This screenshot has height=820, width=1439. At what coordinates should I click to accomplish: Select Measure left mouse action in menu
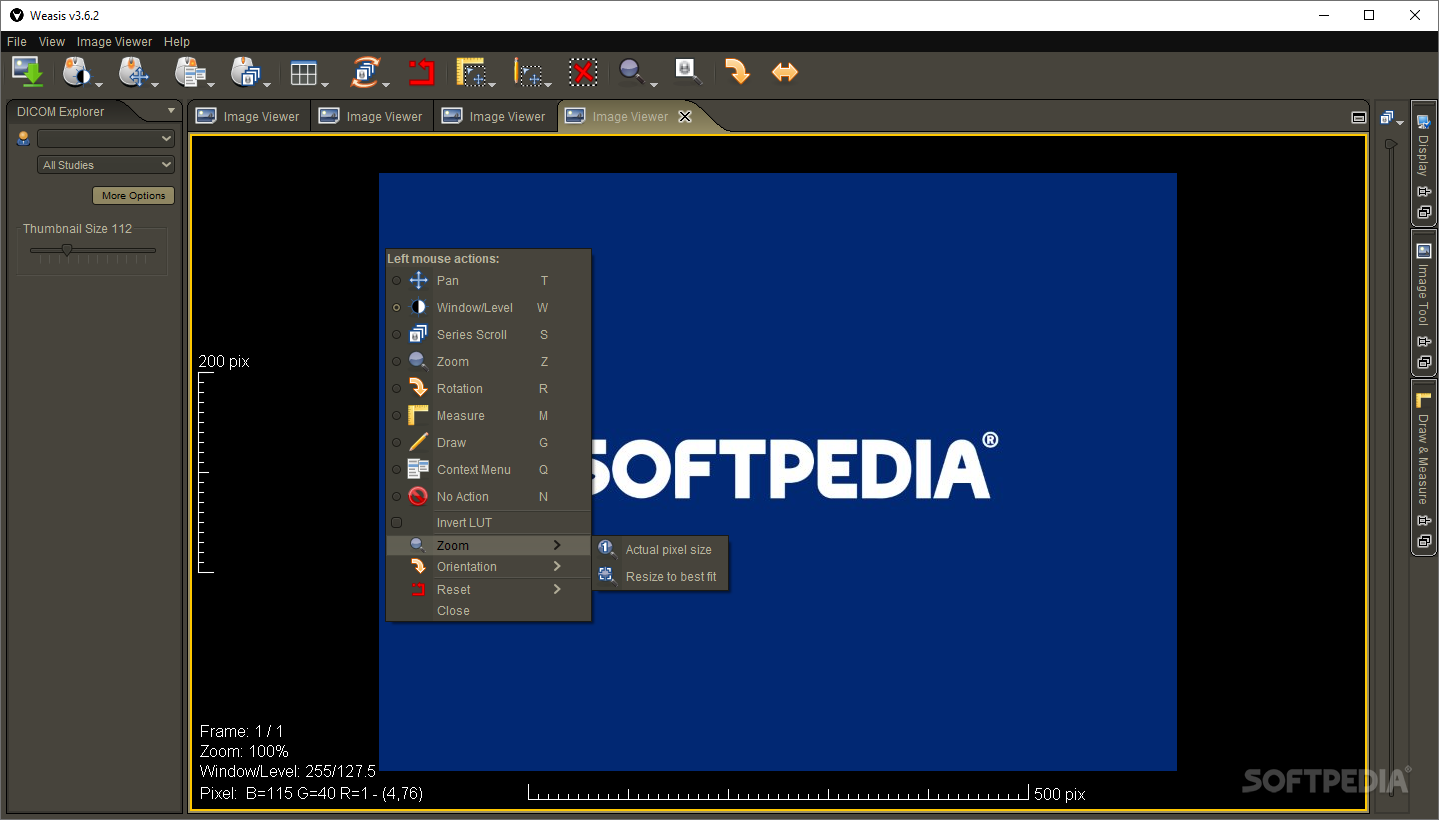click(488, 416)
